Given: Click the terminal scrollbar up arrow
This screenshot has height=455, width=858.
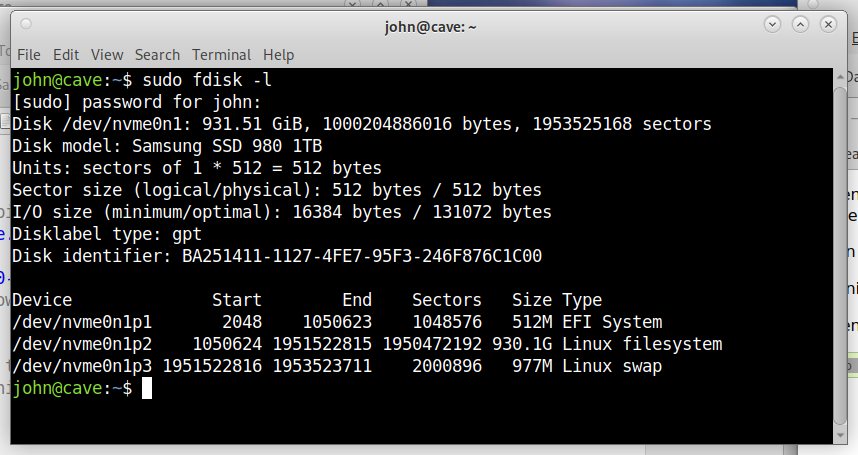Looking at the screenshot, I should (x=840, y=77).
